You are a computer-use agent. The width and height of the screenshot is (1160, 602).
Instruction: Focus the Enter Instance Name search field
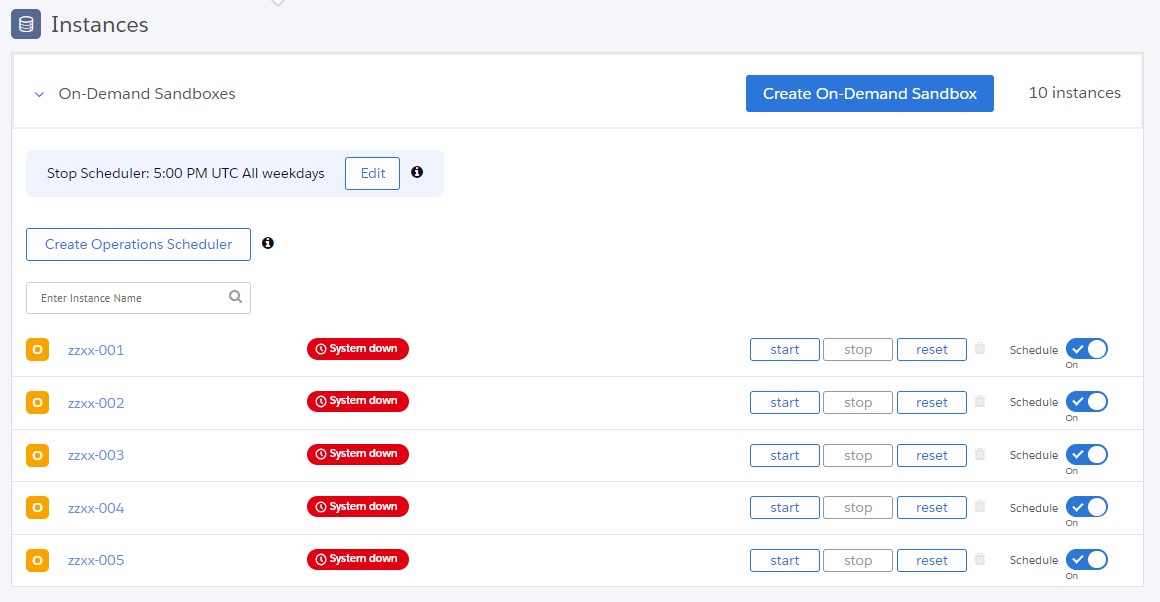tap(138, 297)
